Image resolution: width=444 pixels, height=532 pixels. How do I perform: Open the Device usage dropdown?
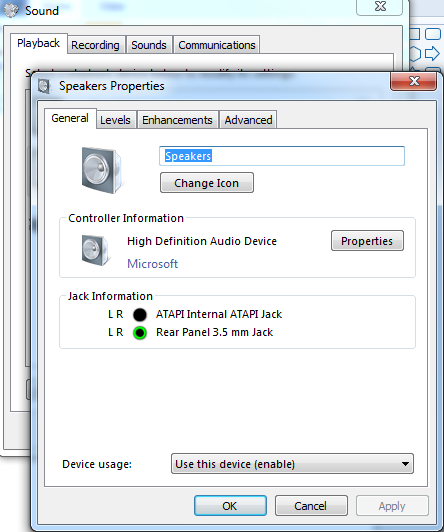pyautogui.click(x=292, y=463)
